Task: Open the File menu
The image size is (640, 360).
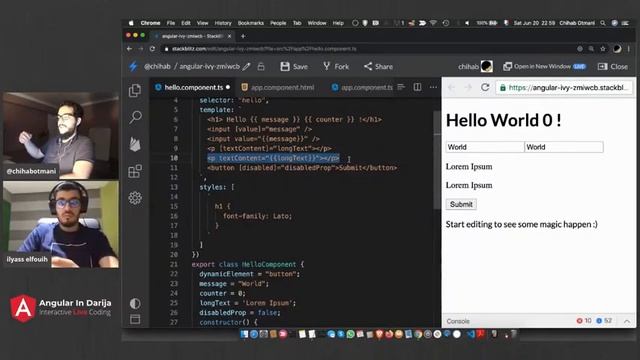Action: click(x=171, y=23)
